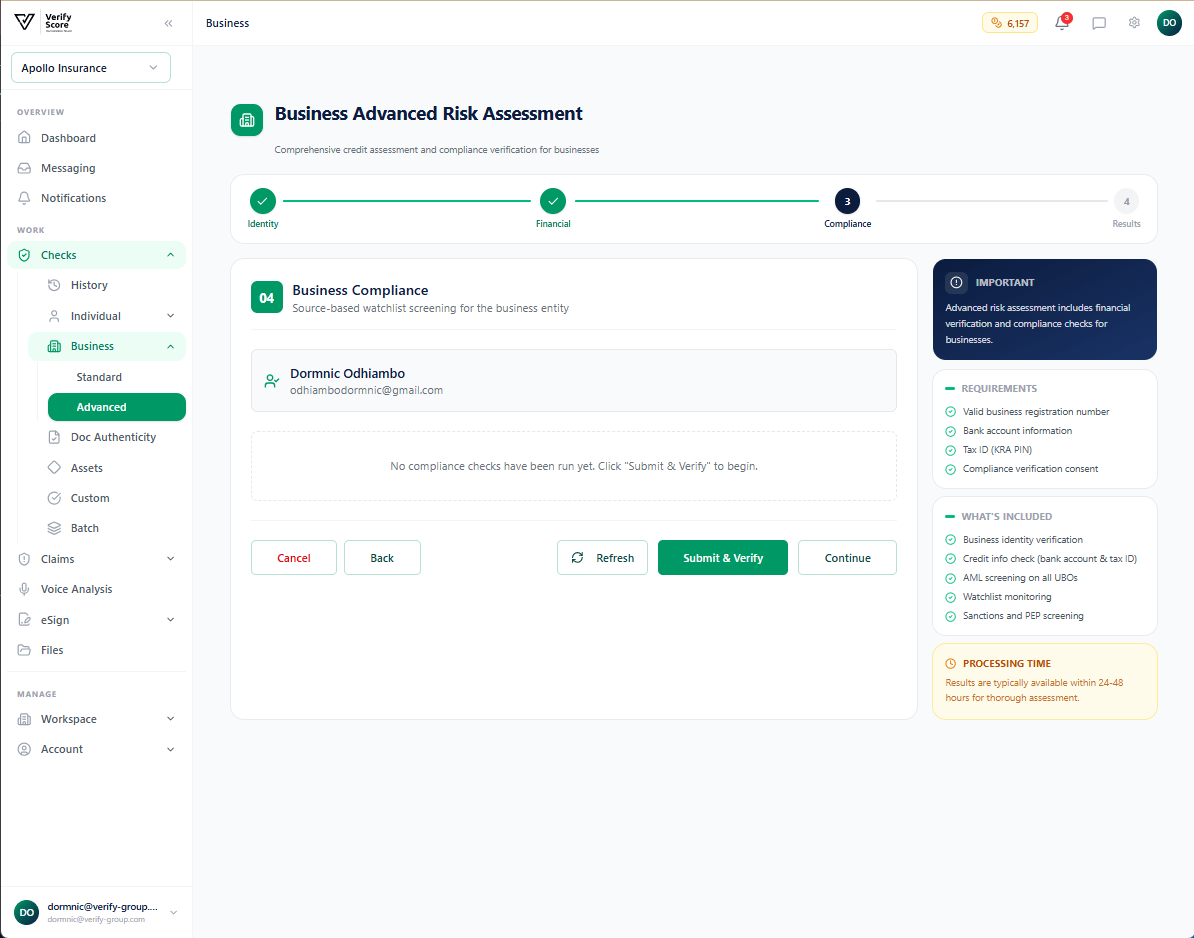Click the Checks shield icon
This screenshot has width=1194, height=938.
[x=24, y=255]
